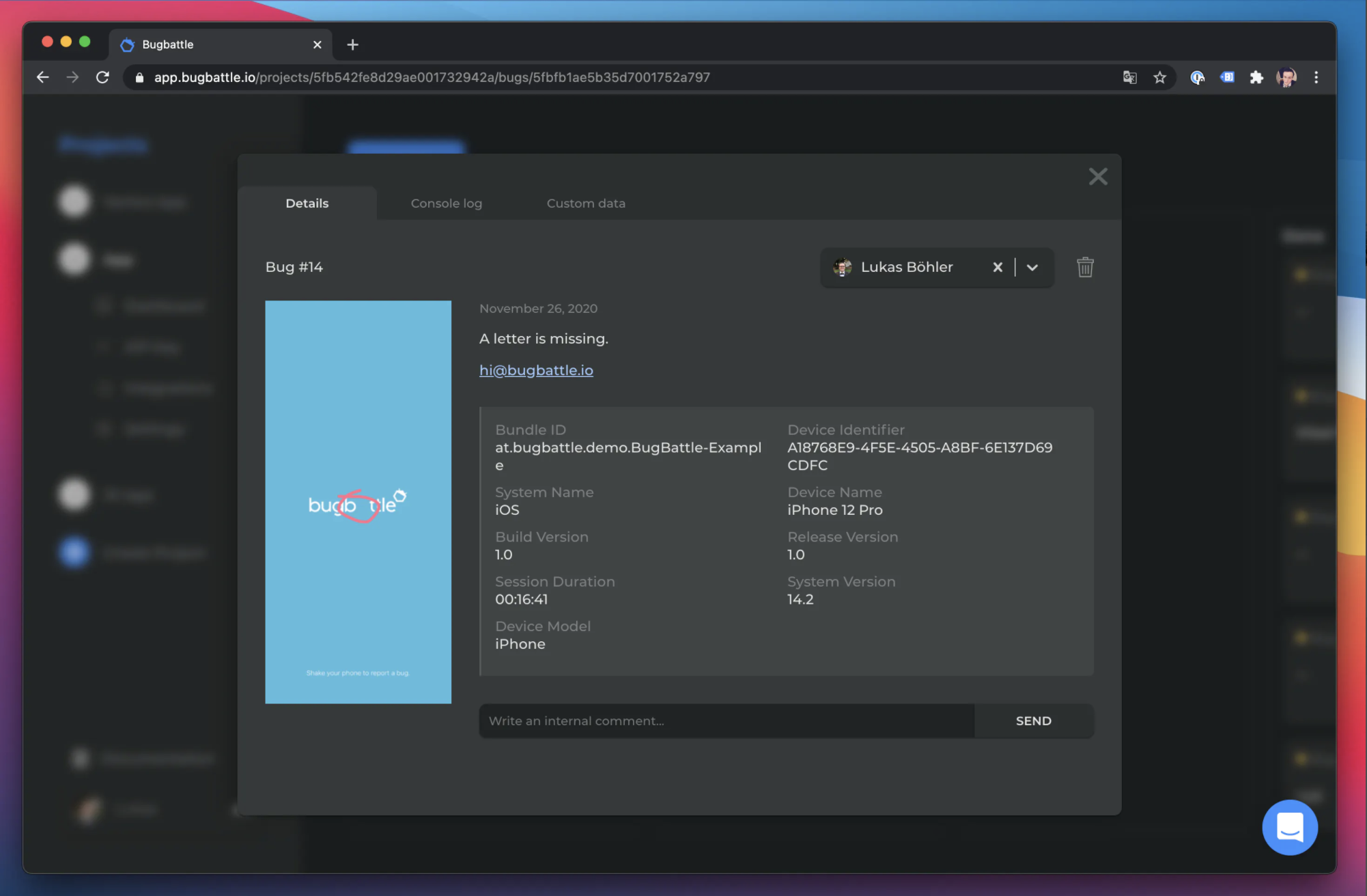This screenshot has width=1367, height=896.
Task: Delete the bug with trash icon
Action: point(1085,267)
